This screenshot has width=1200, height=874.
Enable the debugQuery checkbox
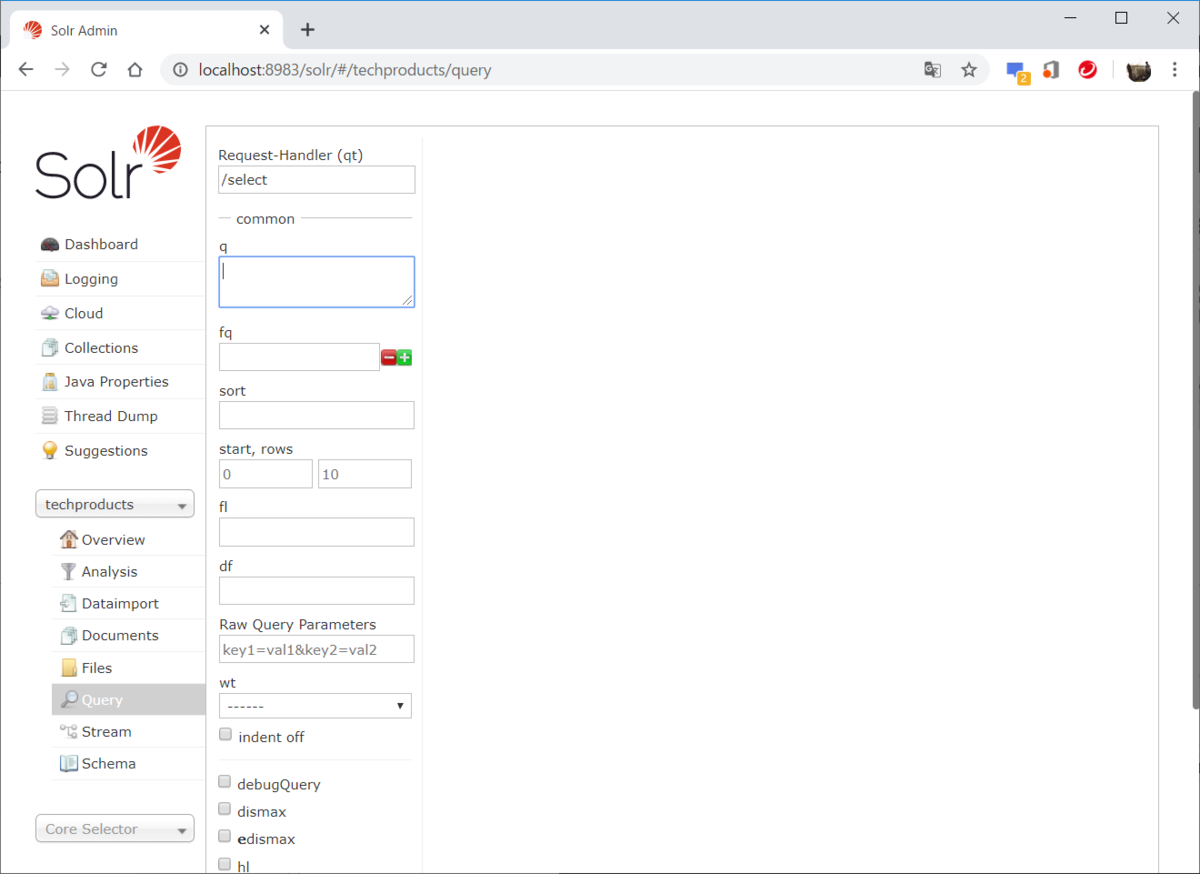click(x=225, y=782)
